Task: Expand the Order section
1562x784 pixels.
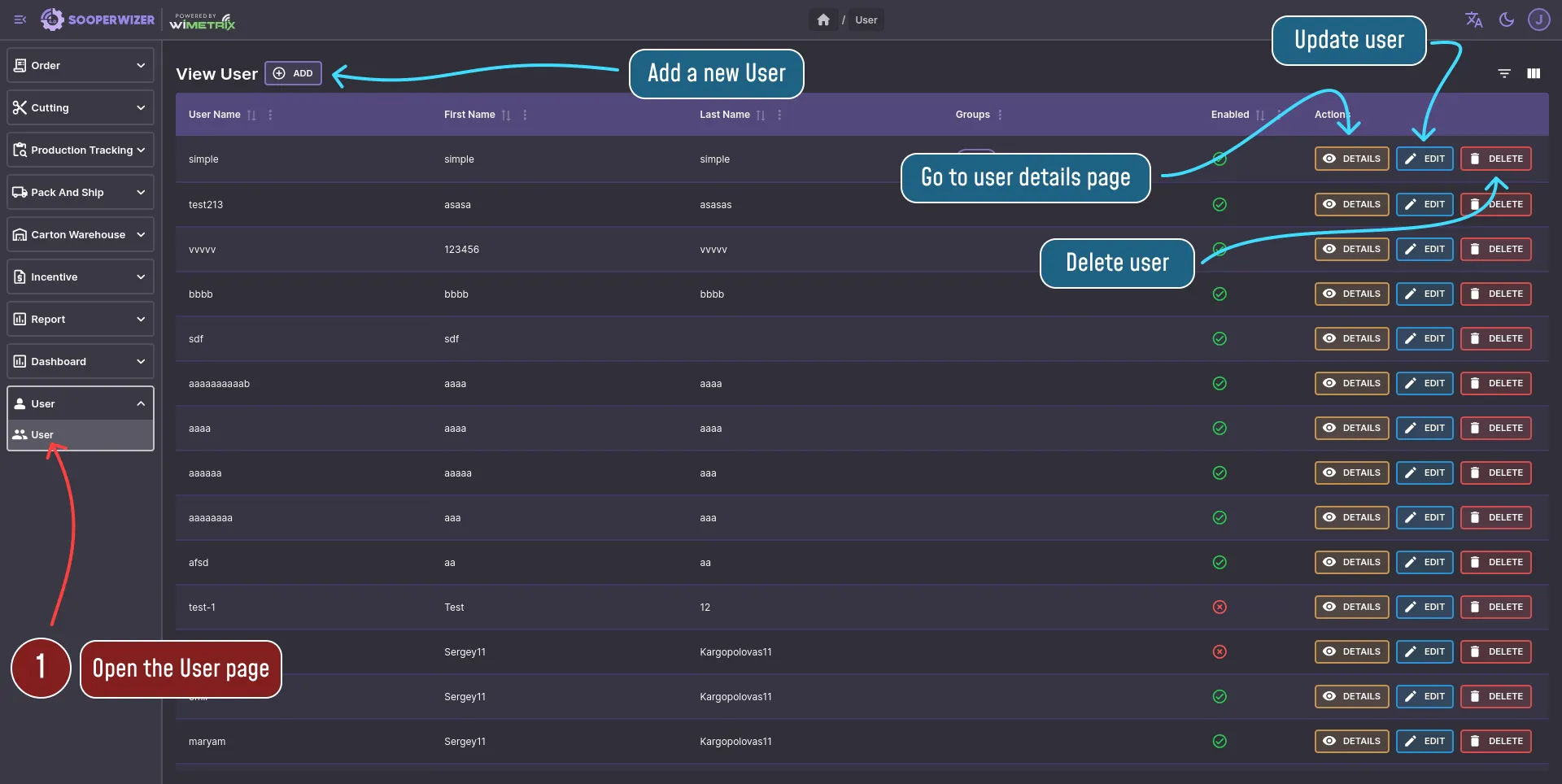Action: click(80, 65)
